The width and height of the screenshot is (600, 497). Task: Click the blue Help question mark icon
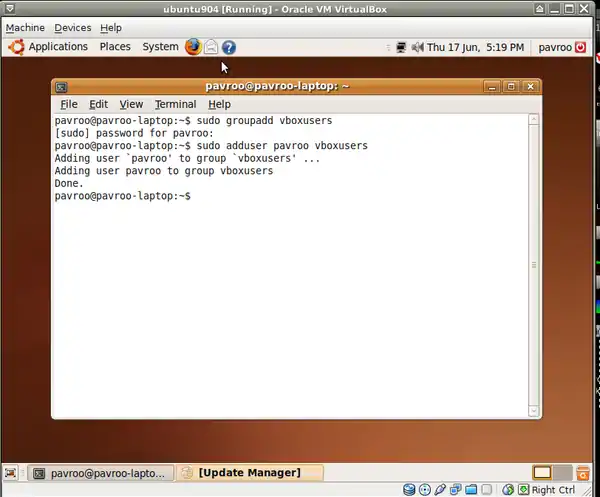click(x=229, y=47)
